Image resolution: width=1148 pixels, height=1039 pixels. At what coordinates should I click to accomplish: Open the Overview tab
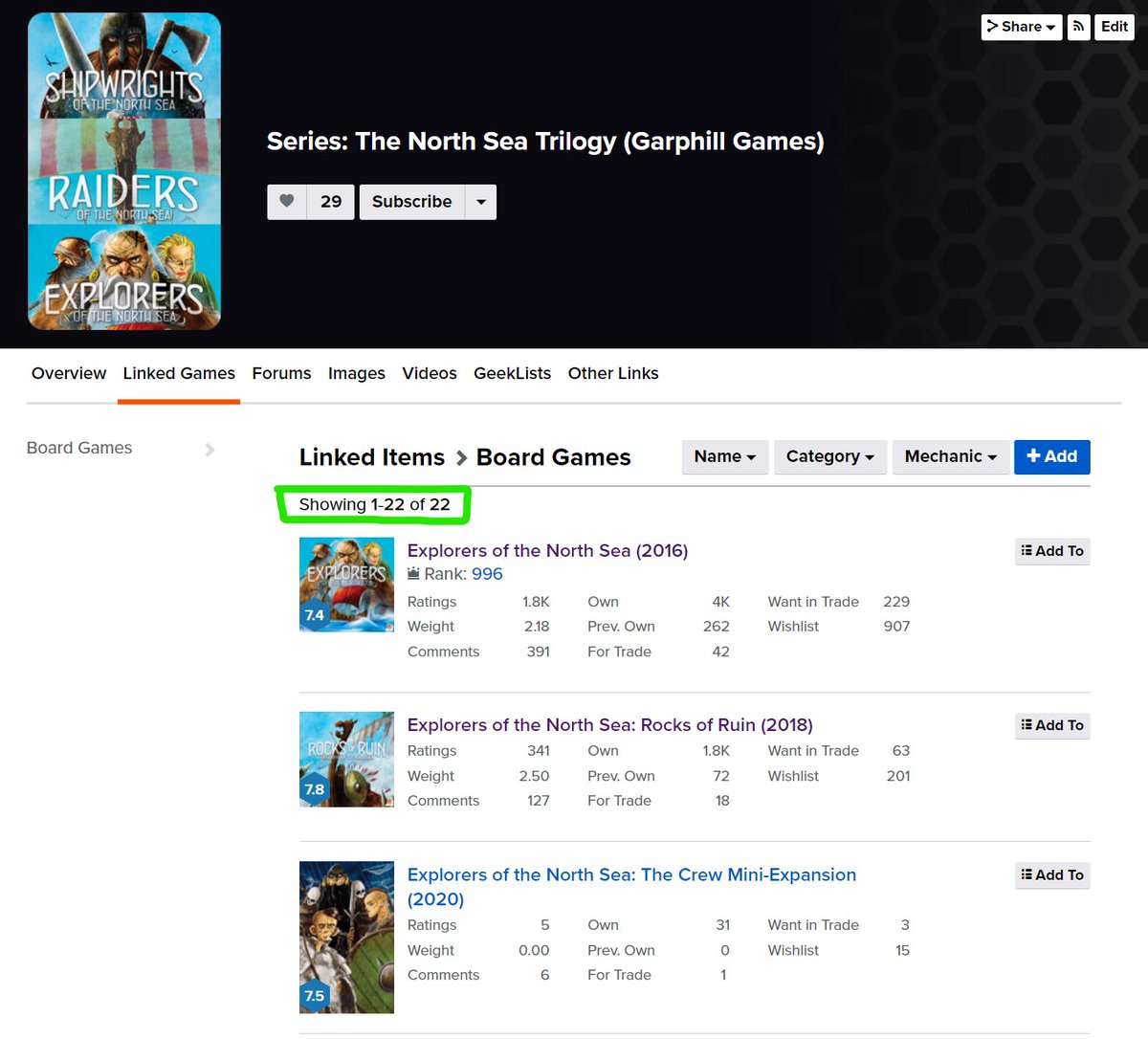pos(69,373)
